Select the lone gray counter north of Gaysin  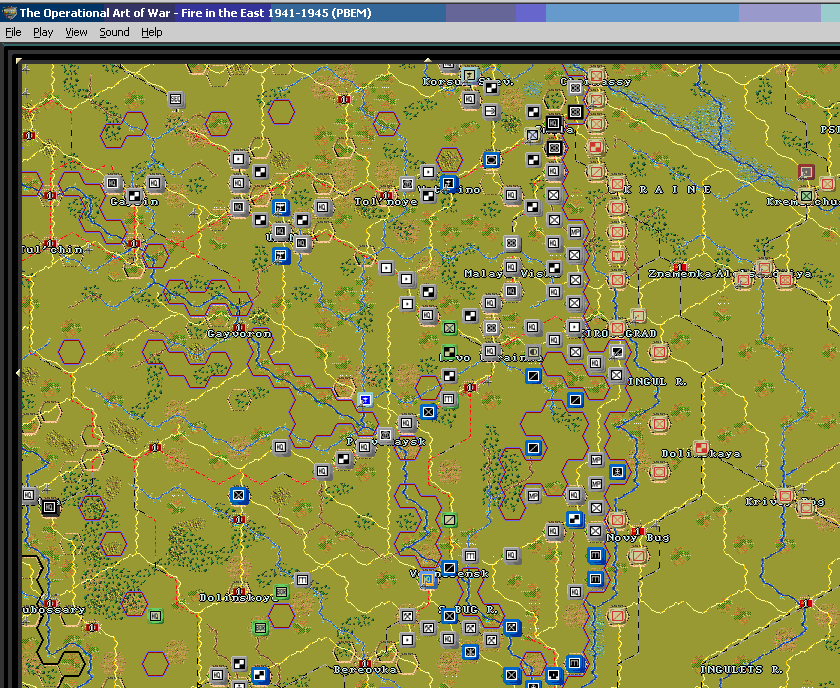tap(175, 99)
